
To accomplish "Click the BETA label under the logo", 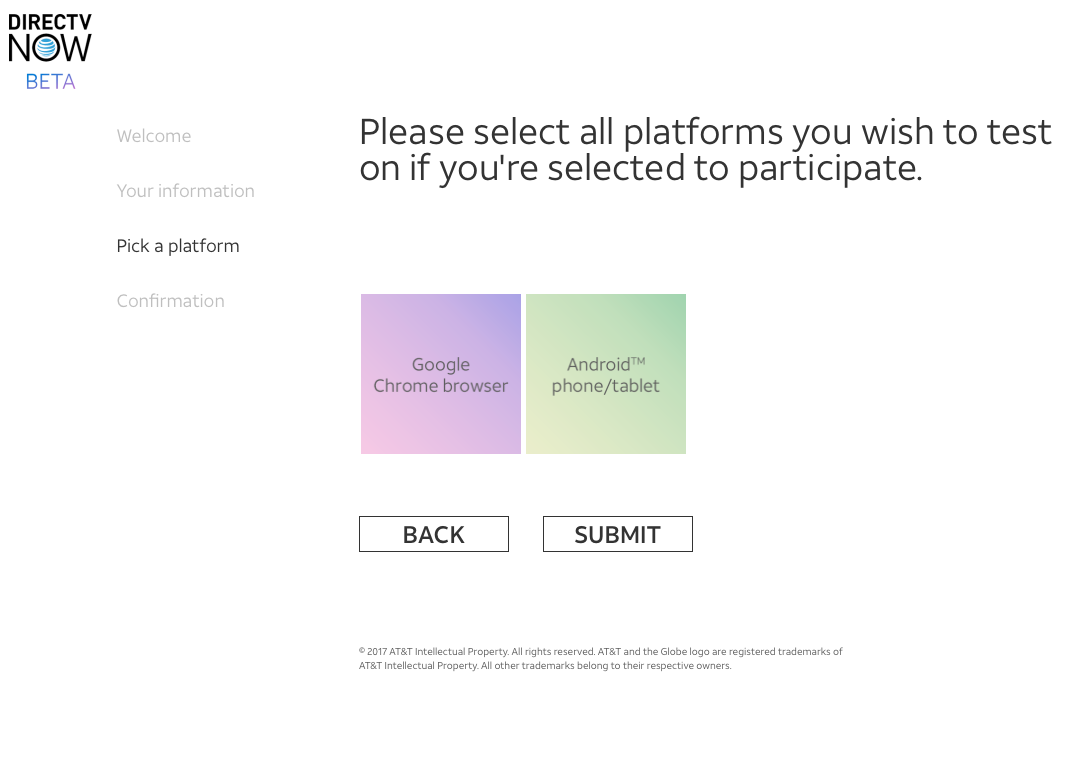I will point(51,82).
